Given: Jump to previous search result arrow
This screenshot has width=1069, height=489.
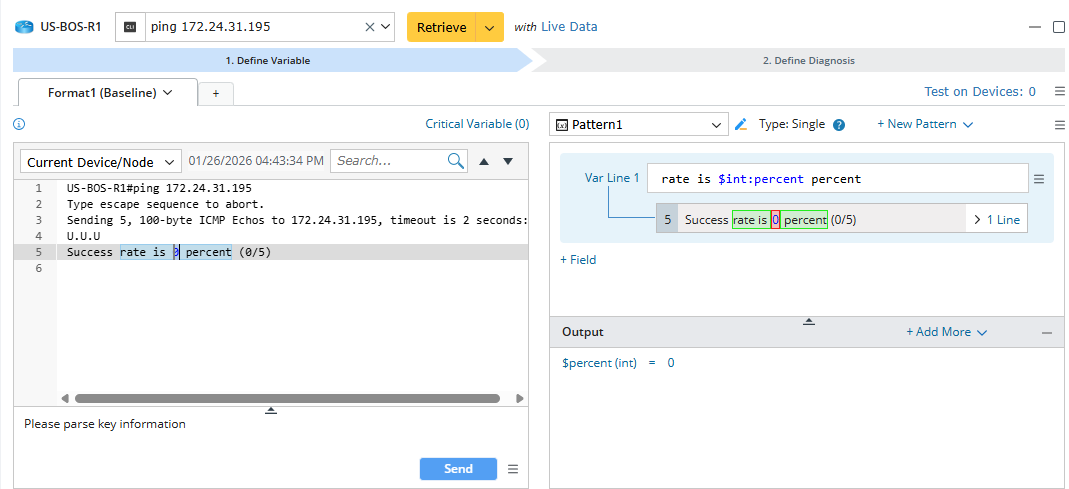Looking at the screenshot, I should pos(484,161).
